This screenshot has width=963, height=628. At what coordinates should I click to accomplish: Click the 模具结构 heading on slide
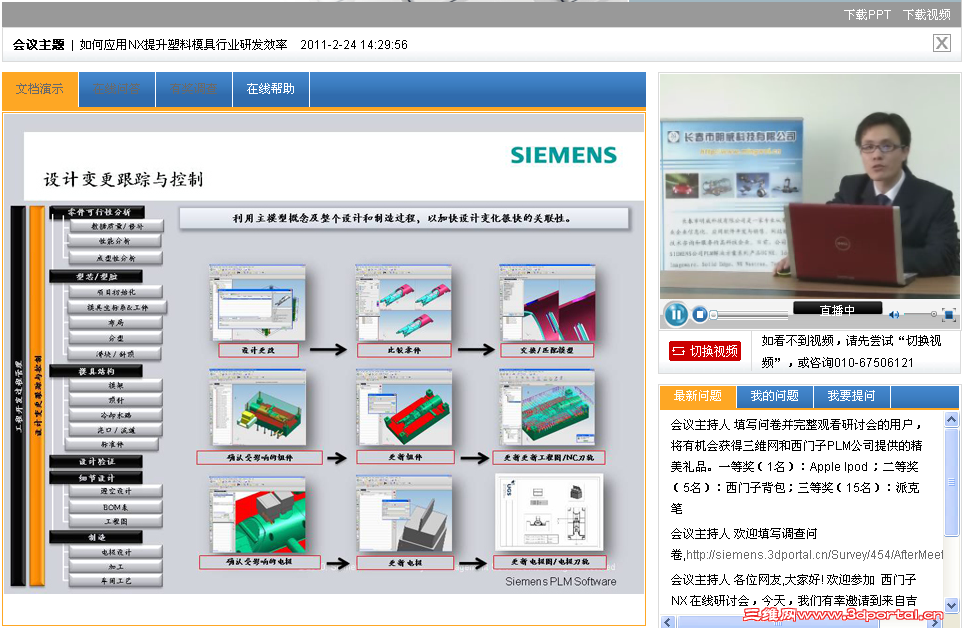[x=96, y=371]
